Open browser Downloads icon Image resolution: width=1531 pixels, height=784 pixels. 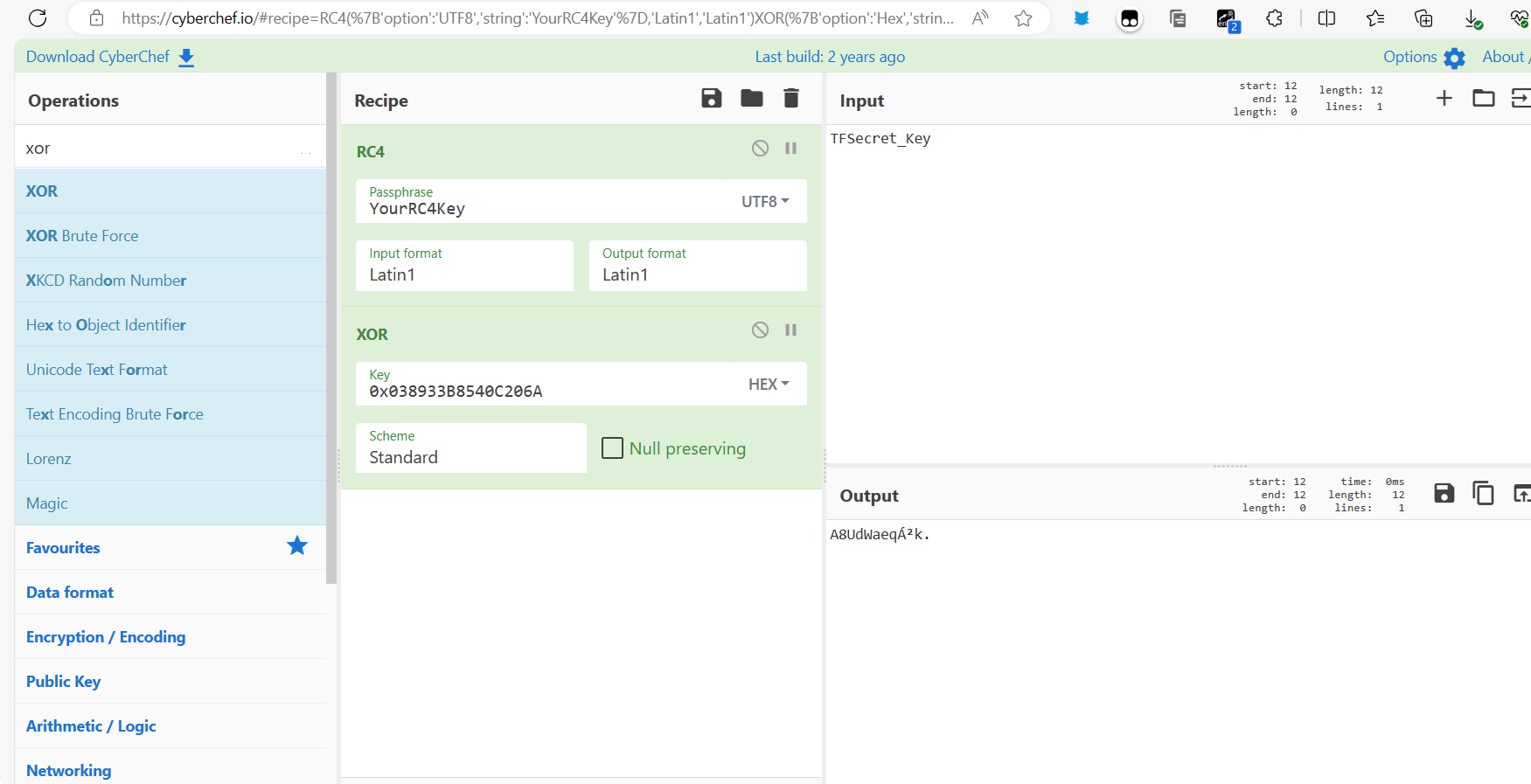[x=1472, y=18]
